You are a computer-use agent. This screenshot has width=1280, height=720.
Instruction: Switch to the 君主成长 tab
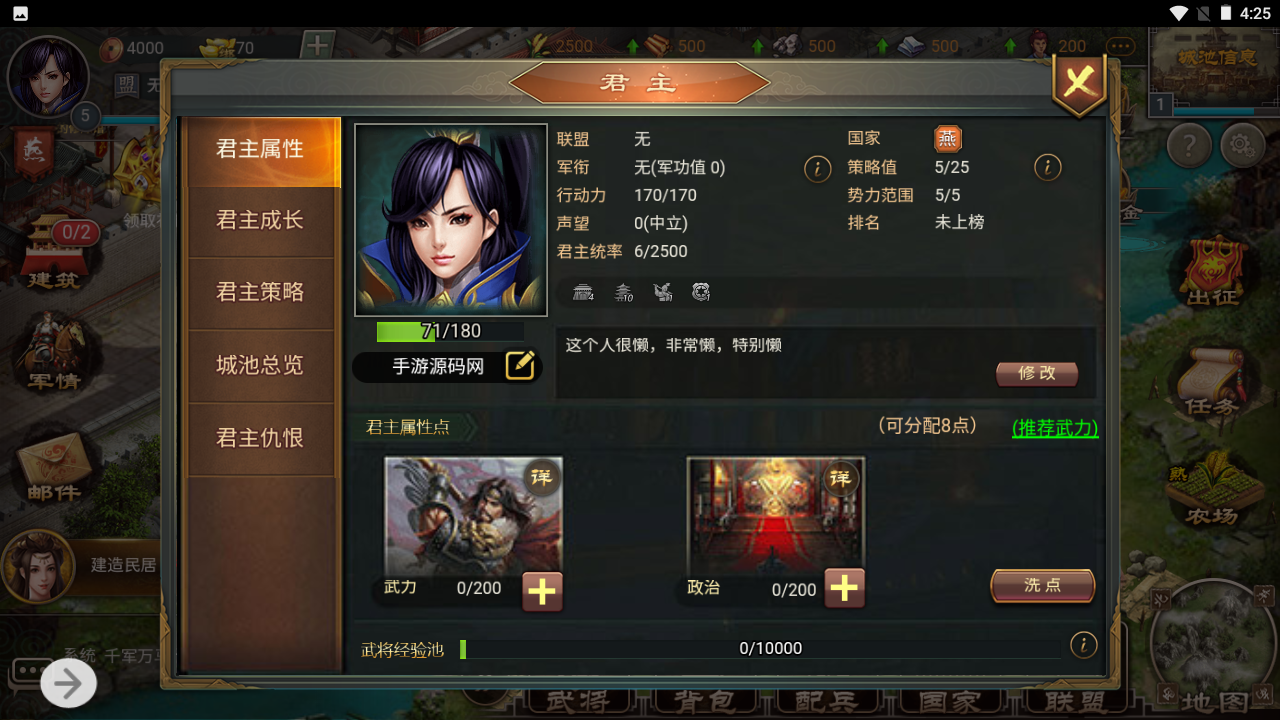click(260, 221)
